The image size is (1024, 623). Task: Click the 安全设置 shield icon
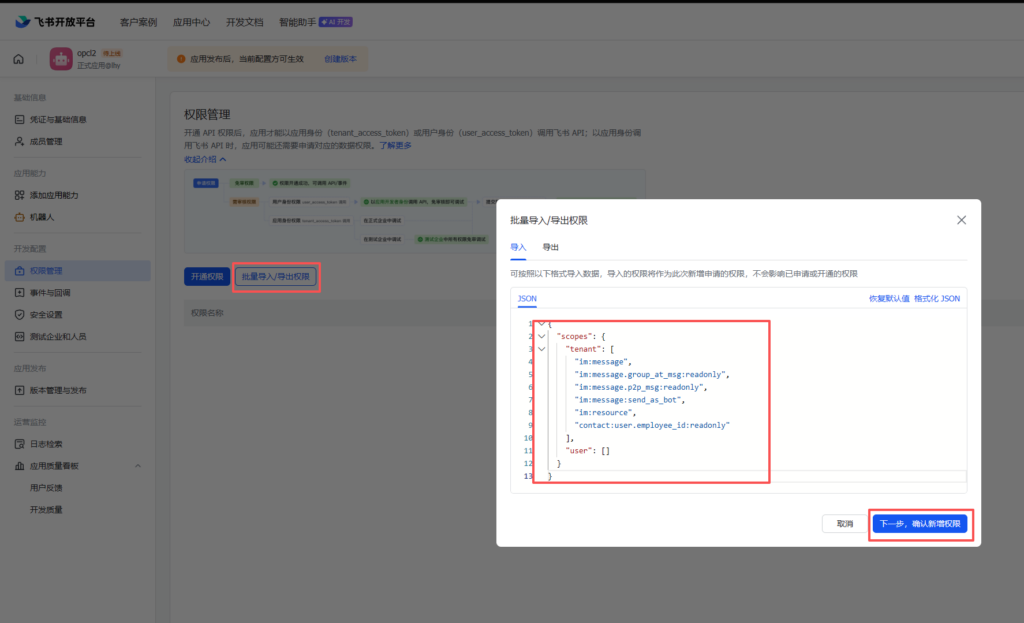click(19, 314)
